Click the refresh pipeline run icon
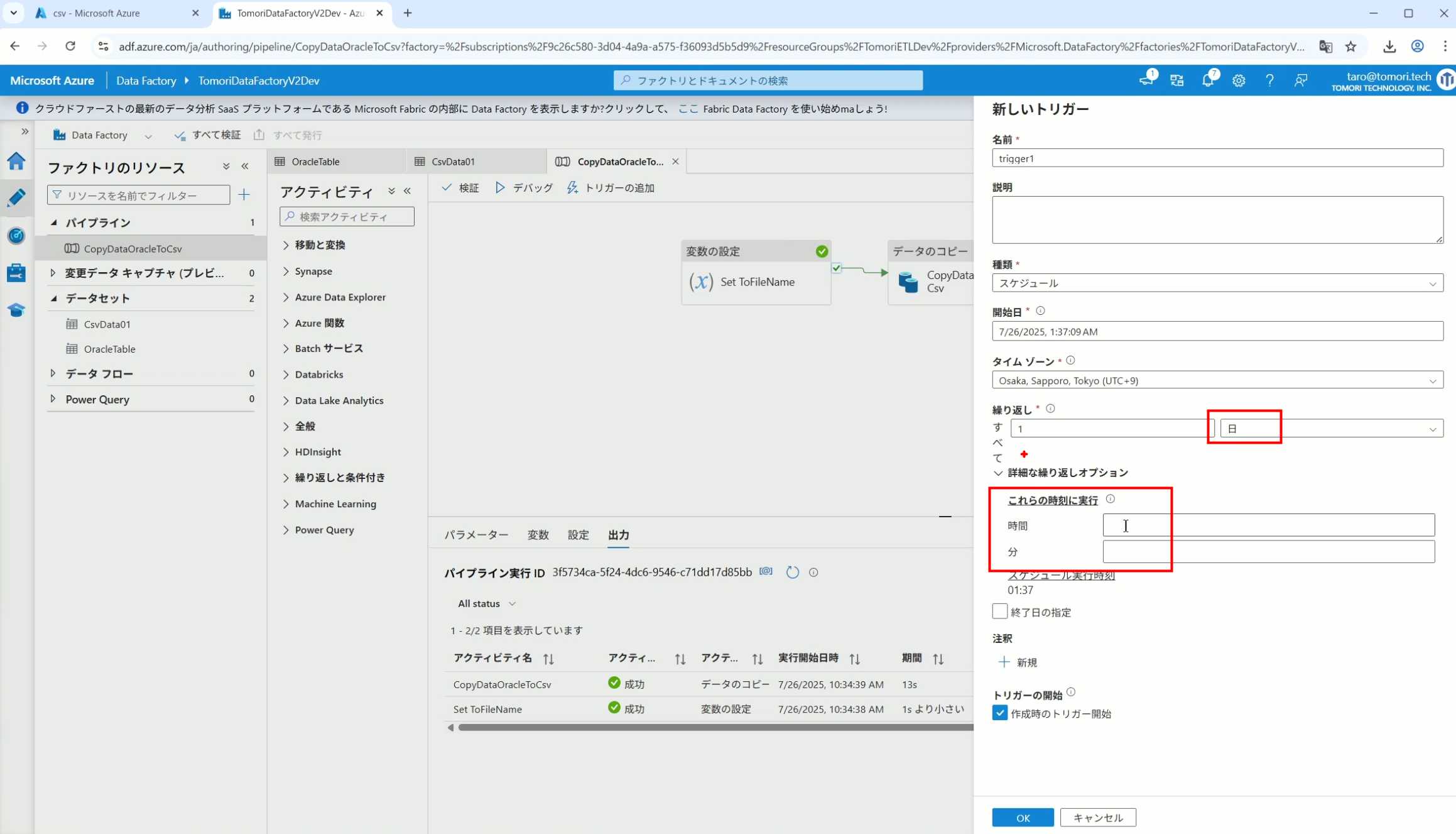This screenshot has width=1456, height=834. [x=793, y=572]
